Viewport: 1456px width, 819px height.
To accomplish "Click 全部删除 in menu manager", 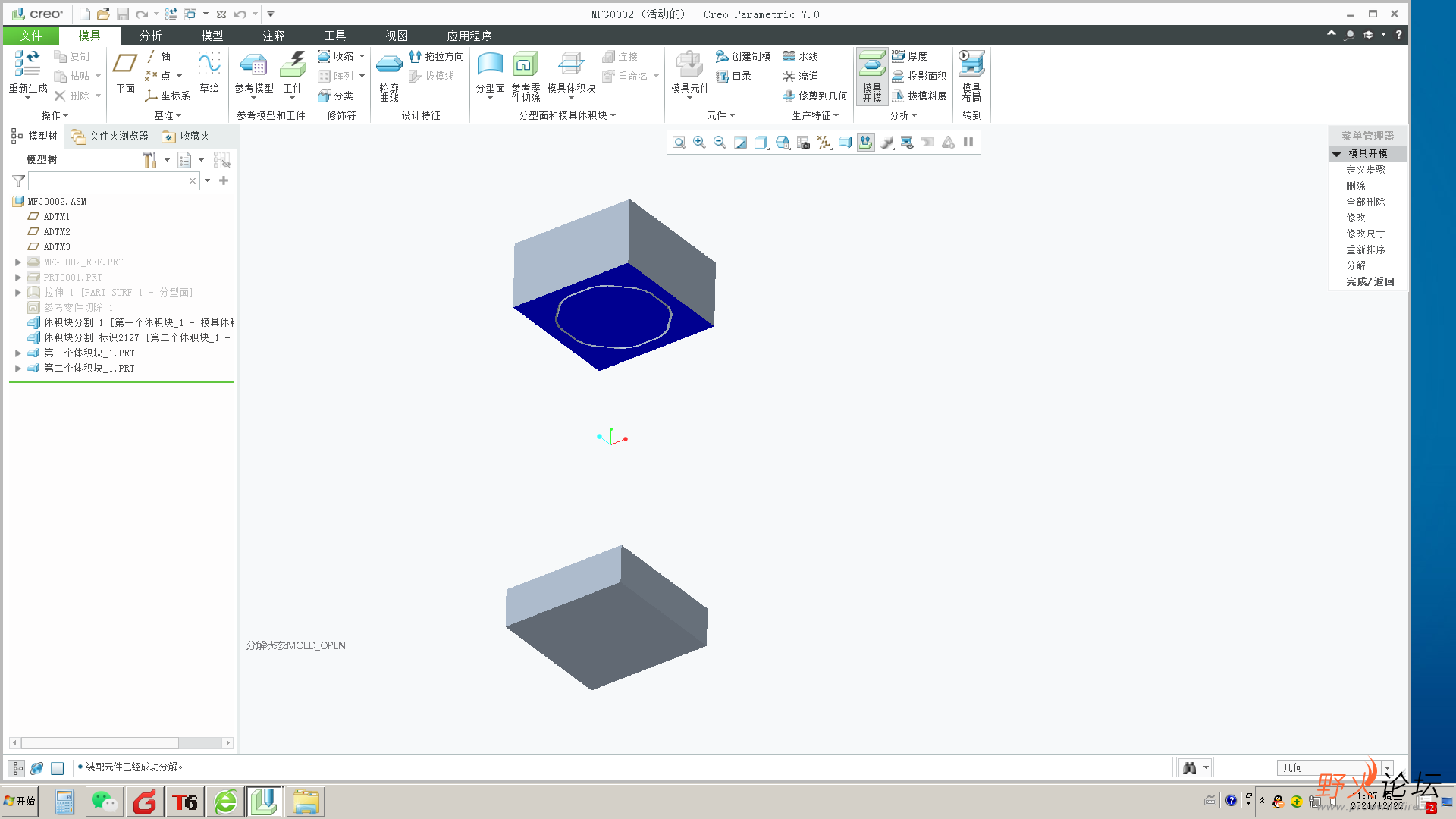I will click(1365, 202).
